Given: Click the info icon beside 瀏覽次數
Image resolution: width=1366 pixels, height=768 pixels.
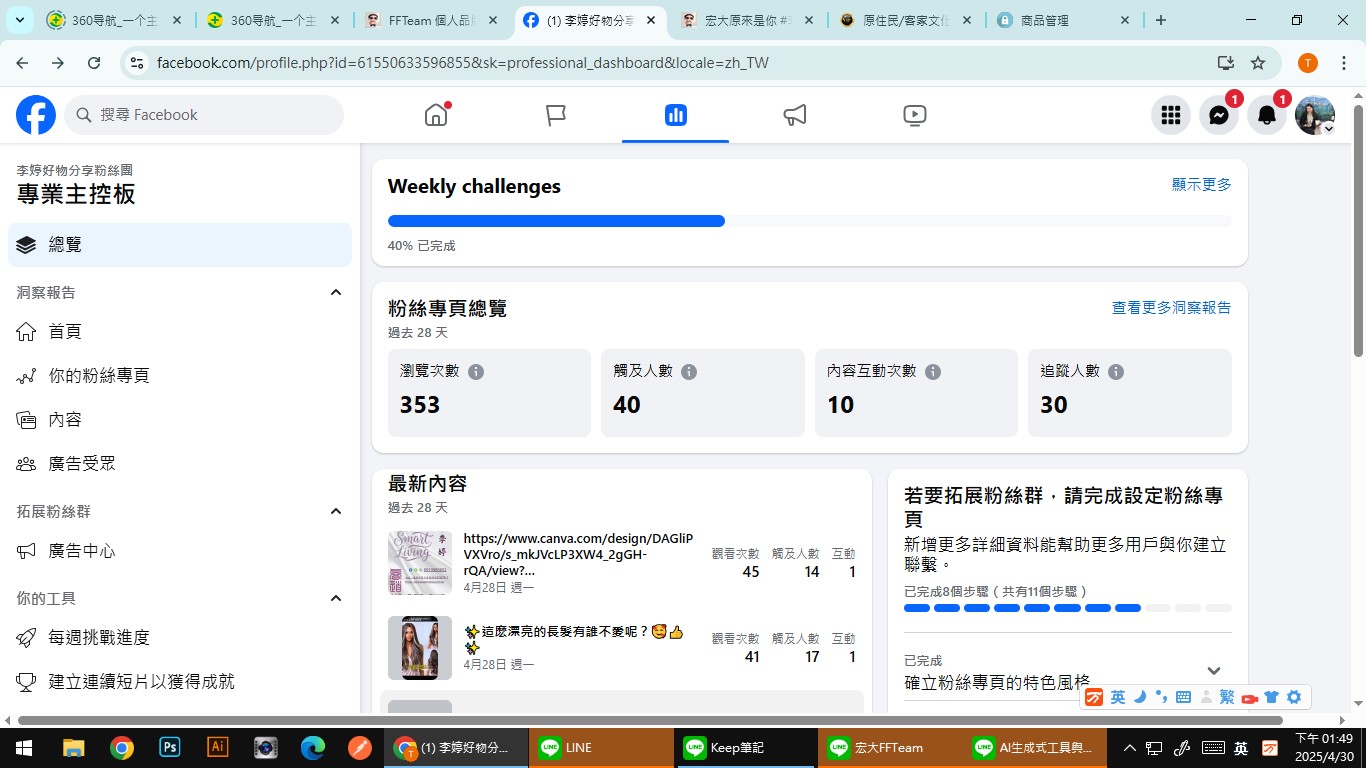Looking at the screenshot, I should point(476,371).
